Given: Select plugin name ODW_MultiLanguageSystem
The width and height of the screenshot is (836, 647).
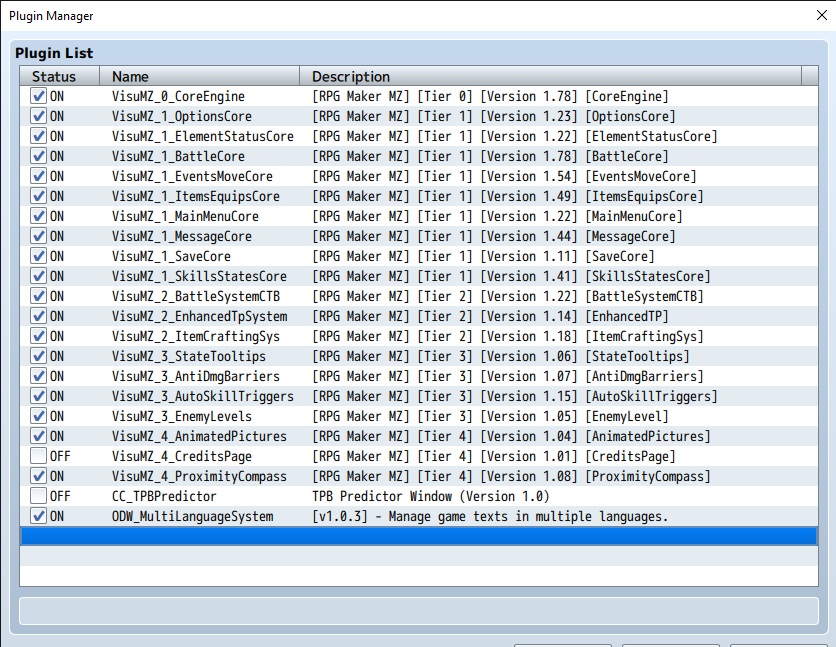Looking at the screenshot, I should point(192,516).
